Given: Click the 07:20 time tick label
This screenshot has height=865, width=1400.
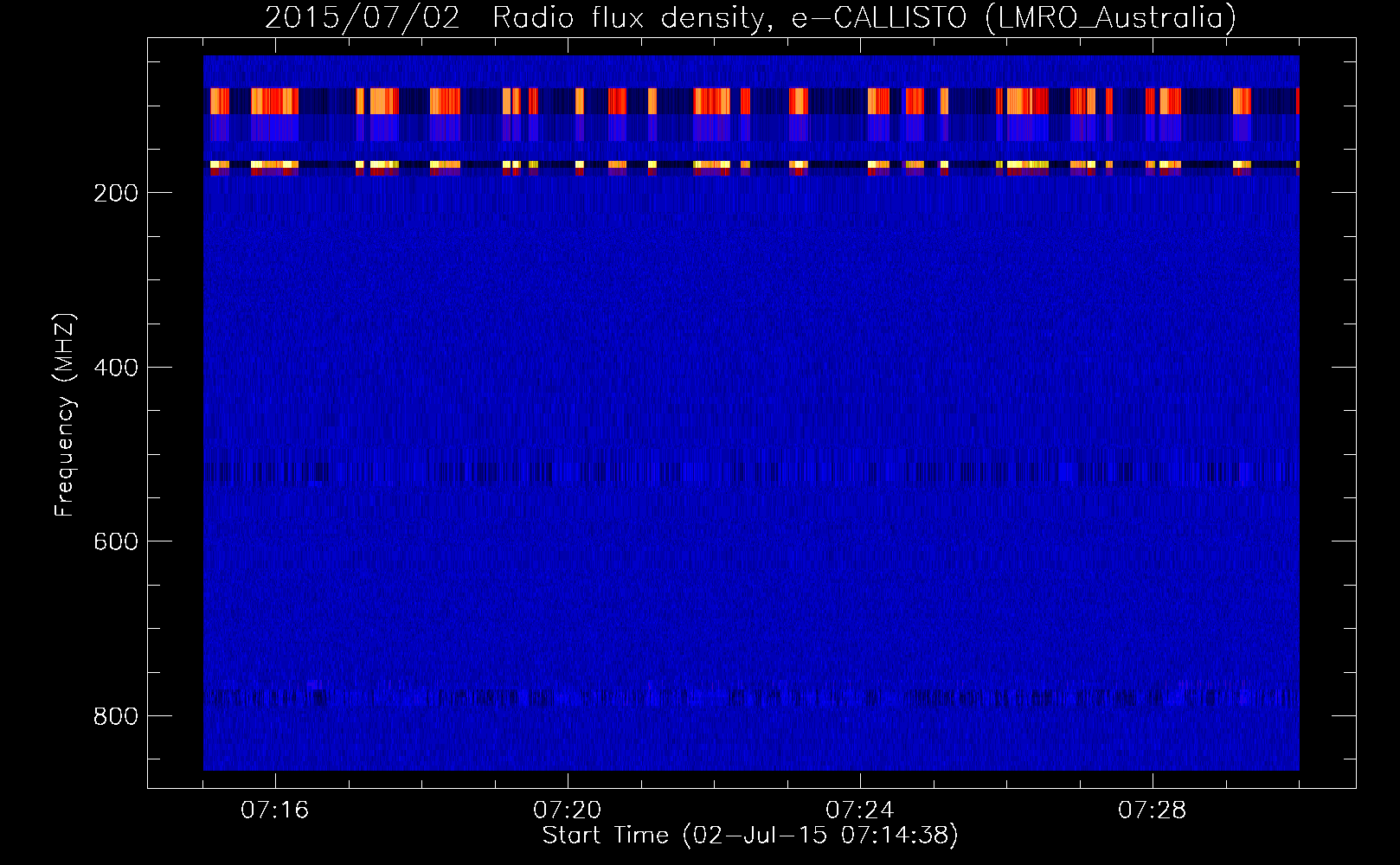Looking at the screenshot, I should [x=567, y=811].
